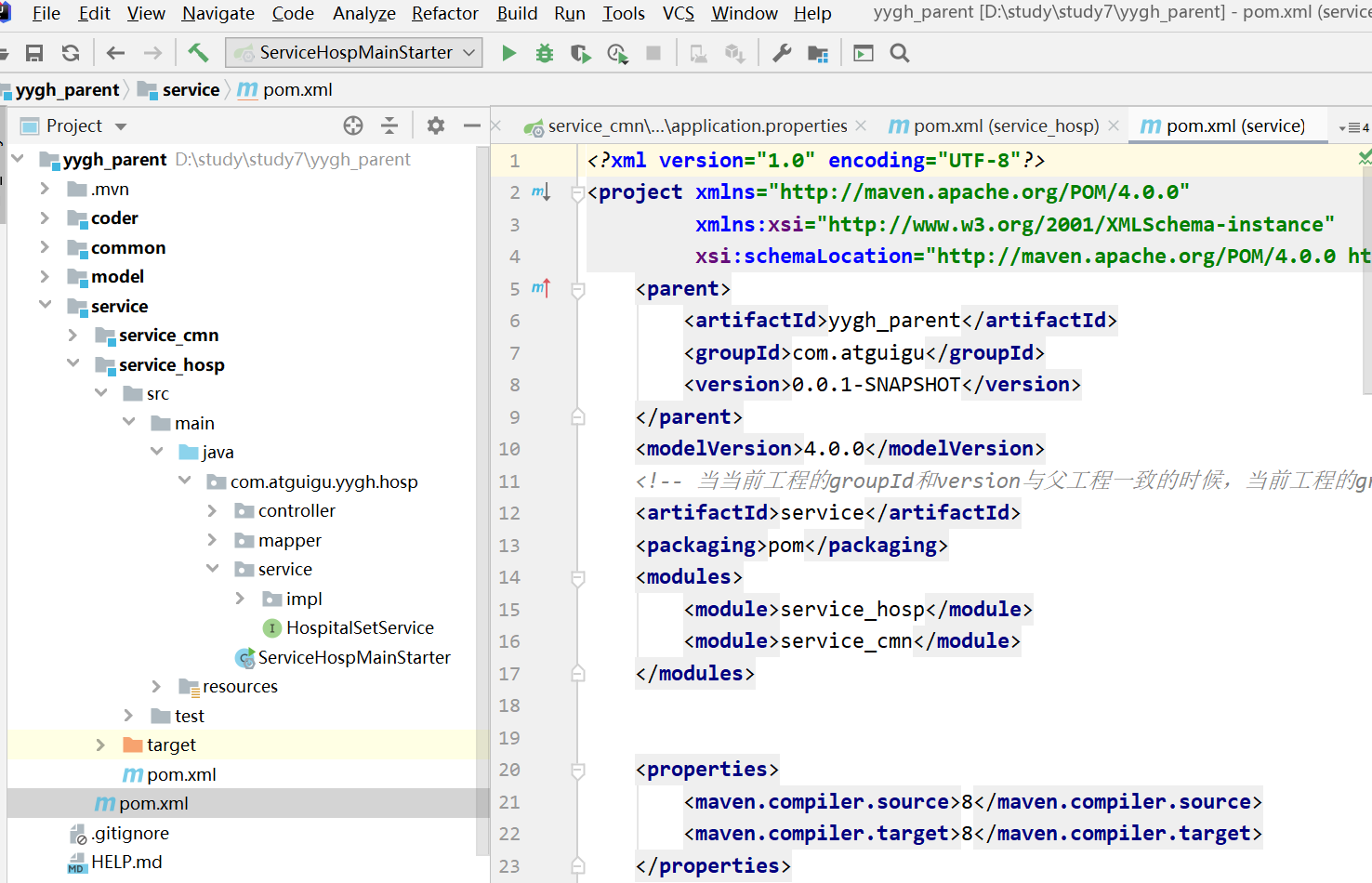Expand the common module

(x=45, y=247)
